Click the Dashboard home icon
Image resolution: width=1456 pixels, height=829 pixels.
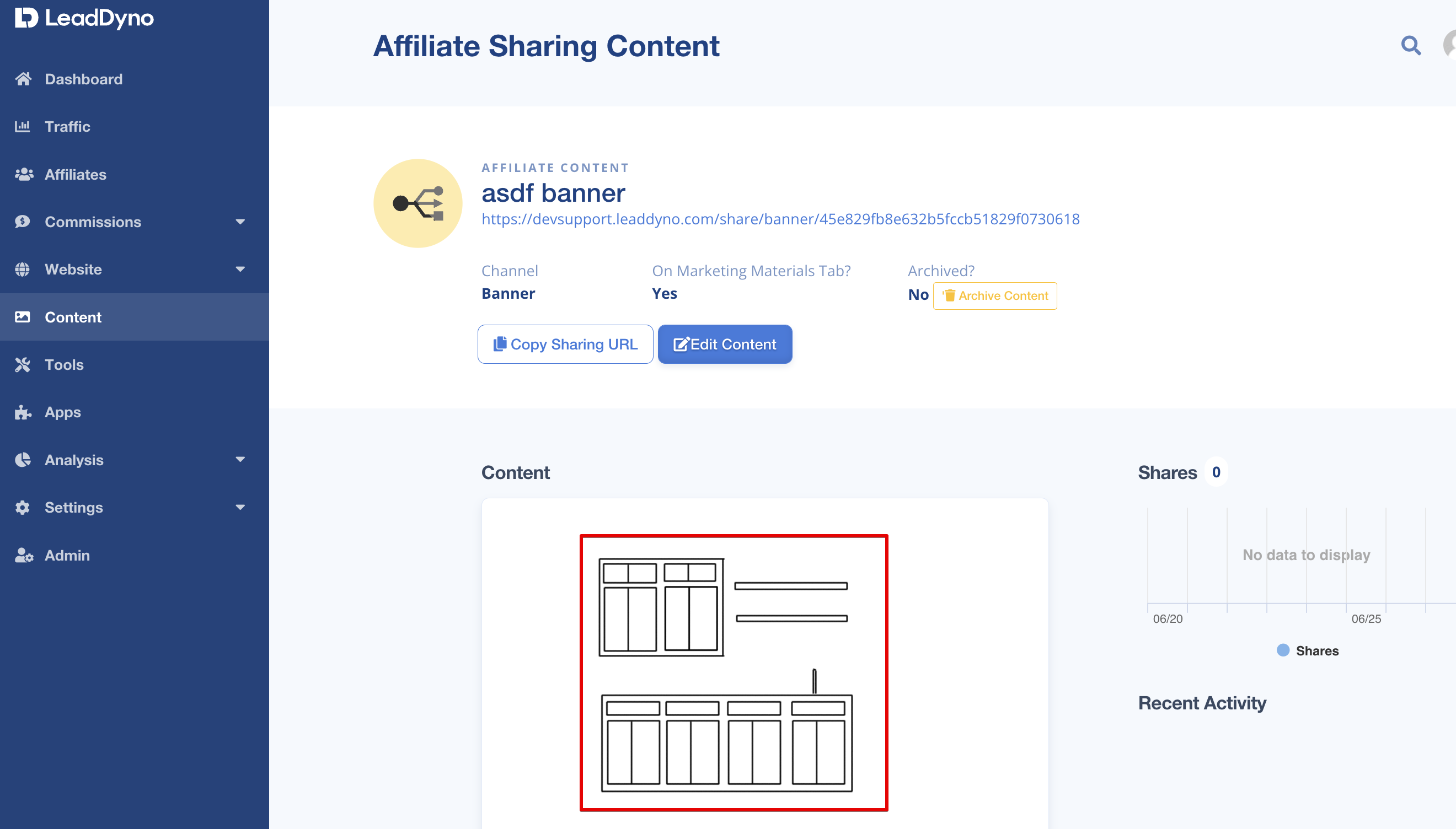(x=23, y=79)
